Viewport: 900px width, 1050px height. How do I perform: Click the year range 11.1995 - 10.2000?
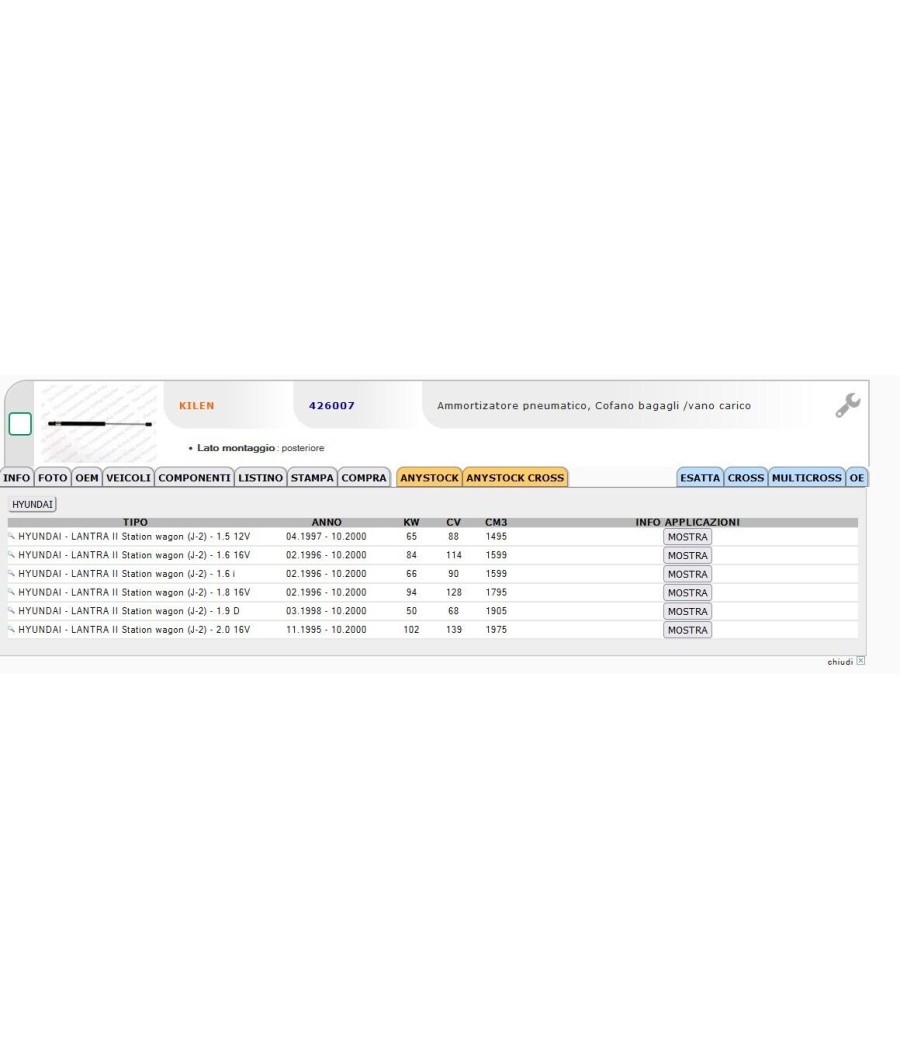click(x=326, y=630)
